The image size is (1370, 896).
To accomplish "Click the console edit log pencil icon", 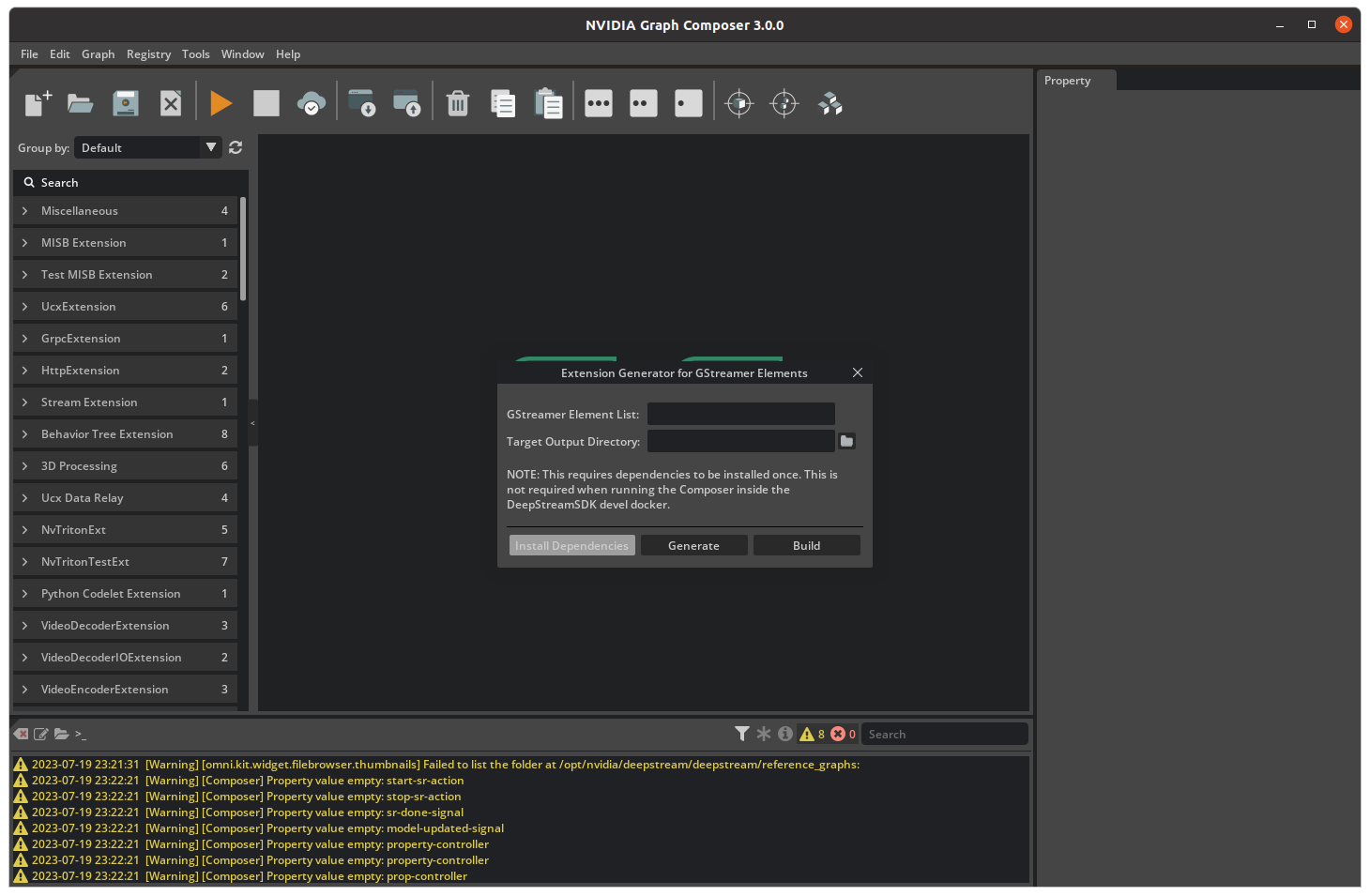I will 41,734.
